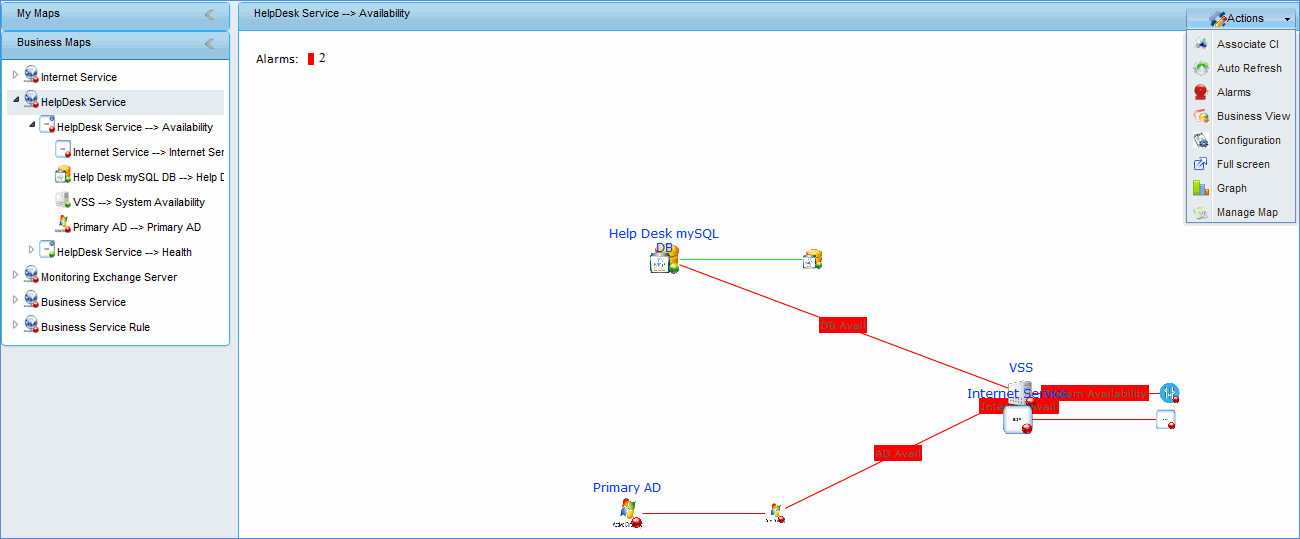Expand the Business Service tree node
Viewport: 1300px width, 539px height.
(x=15, y=301)
